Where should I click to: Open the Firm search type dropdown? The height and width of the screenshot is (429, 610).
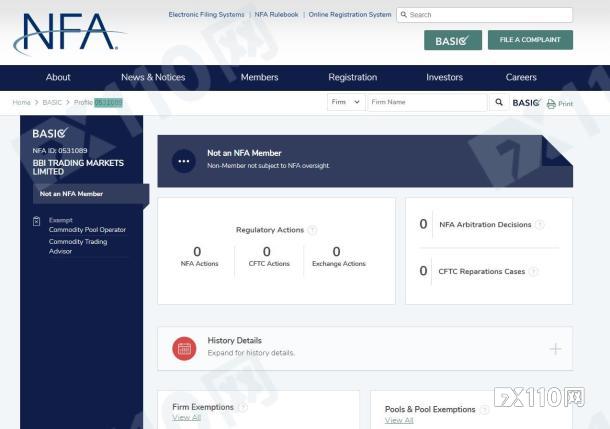[346, 102]
